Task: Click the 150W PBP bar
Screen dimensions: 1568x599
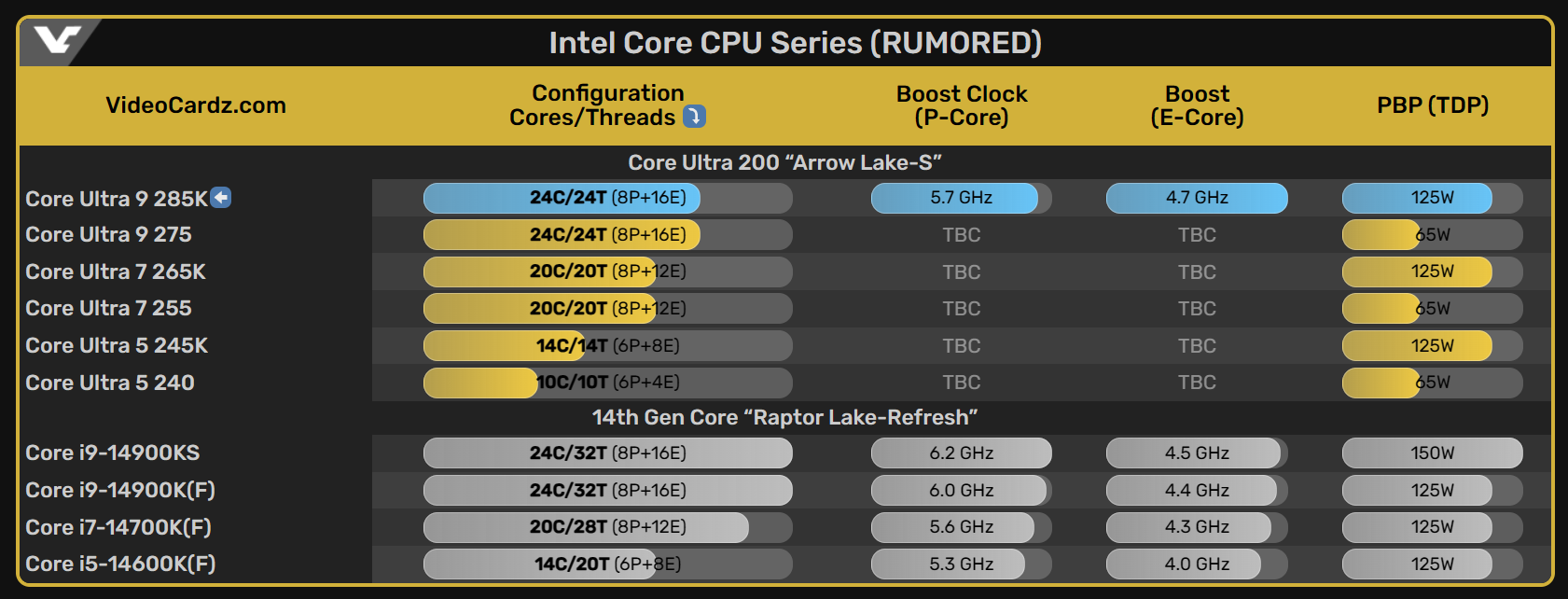Action: point(1433,453)
